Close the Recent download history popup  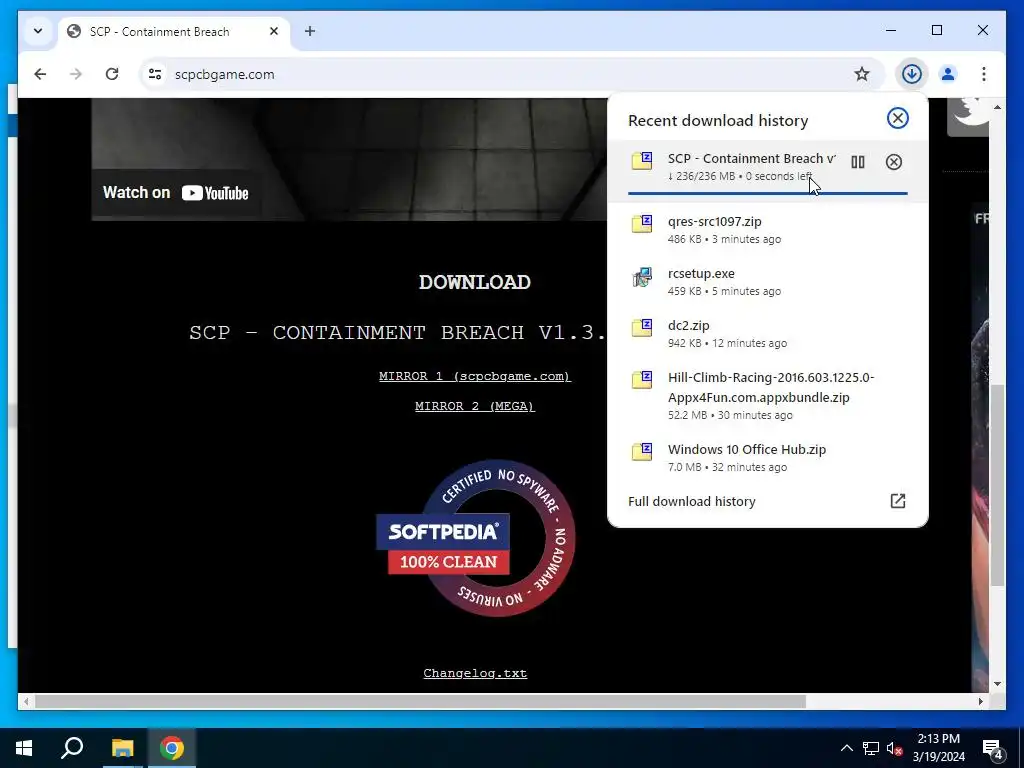tap(897, 118)
